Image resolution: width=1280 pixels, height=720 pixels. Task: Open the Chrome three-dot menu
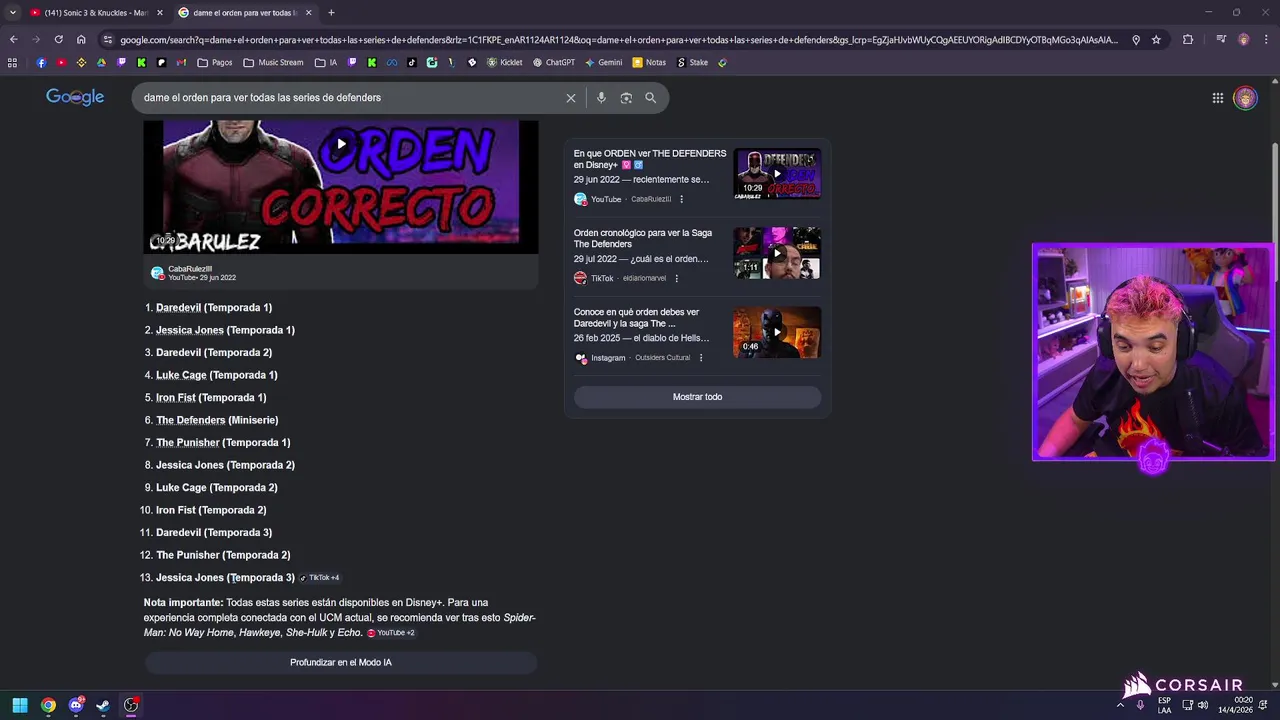[1266, 40]
